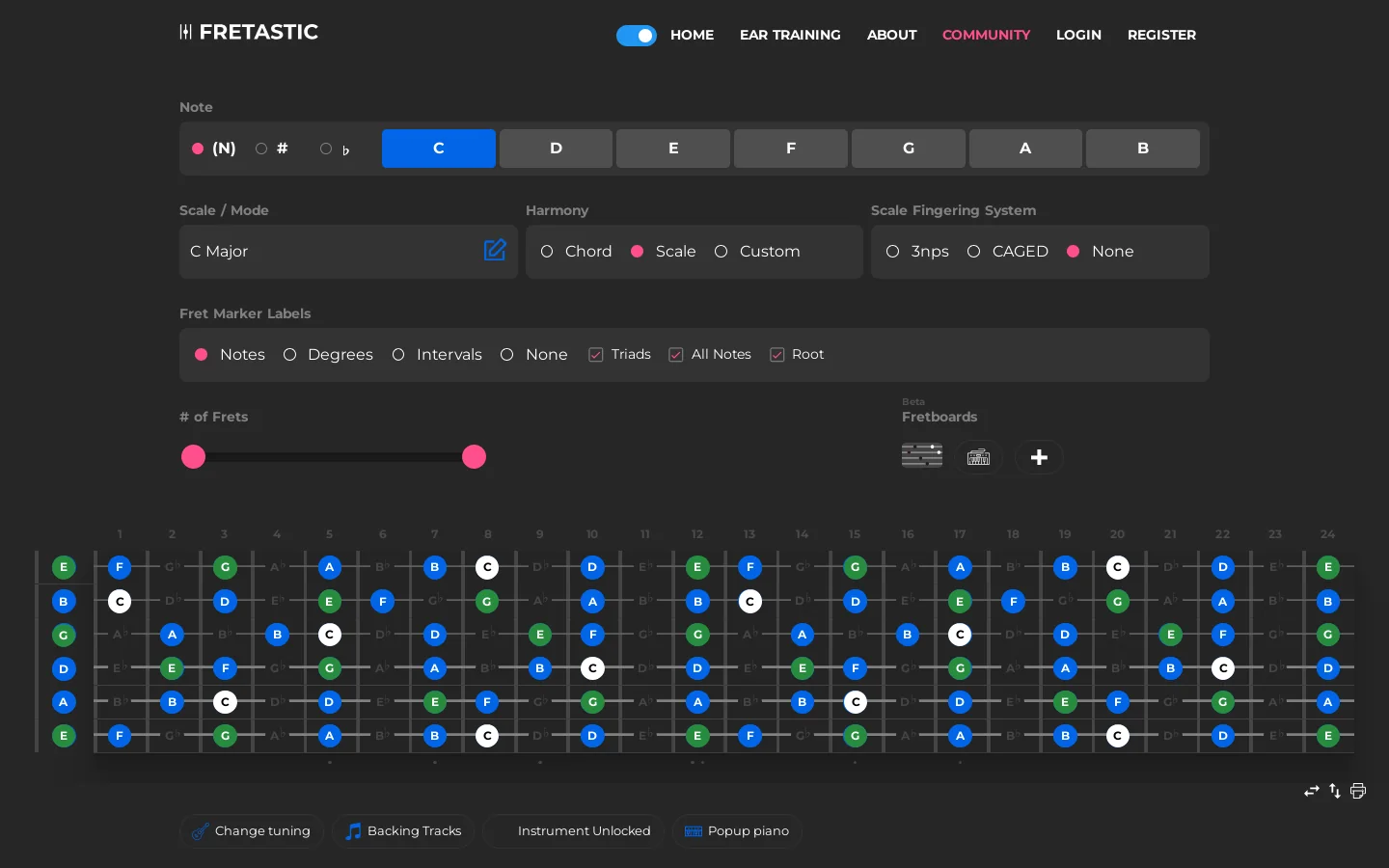Open the COMMUNITY page

(986, 35)
